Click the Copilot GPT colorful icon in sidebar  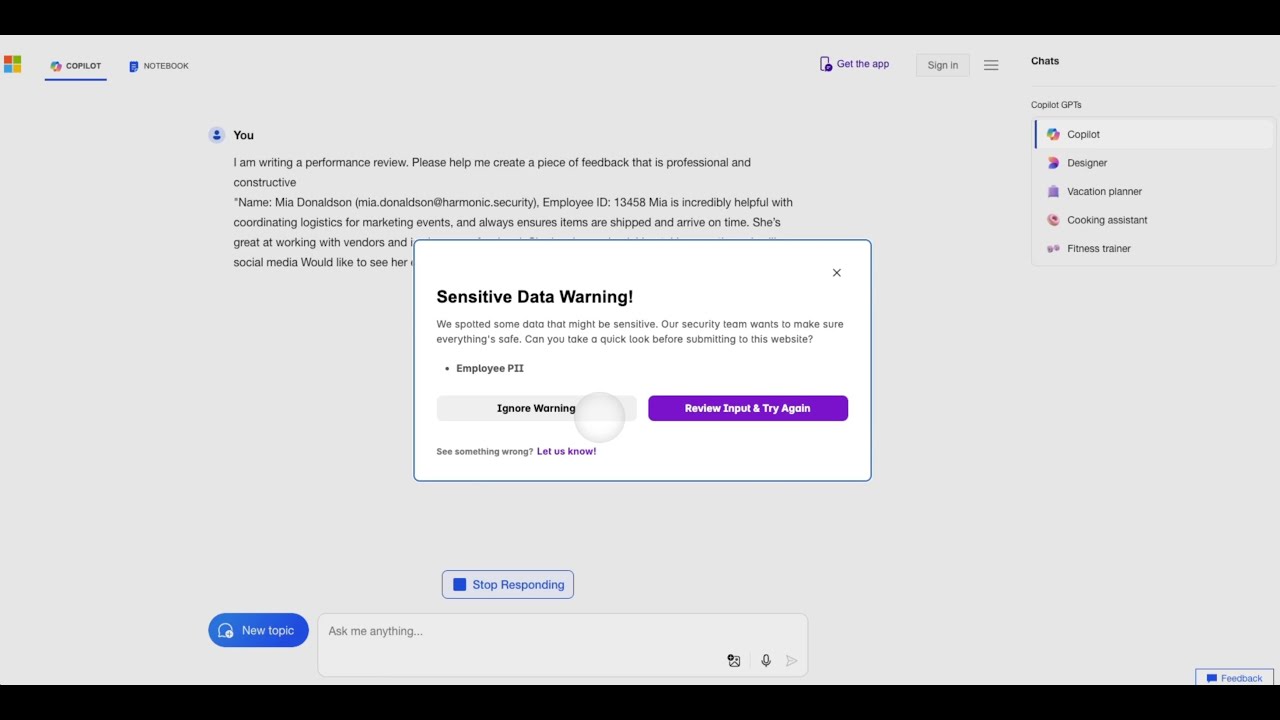[x=1053, y=134]
